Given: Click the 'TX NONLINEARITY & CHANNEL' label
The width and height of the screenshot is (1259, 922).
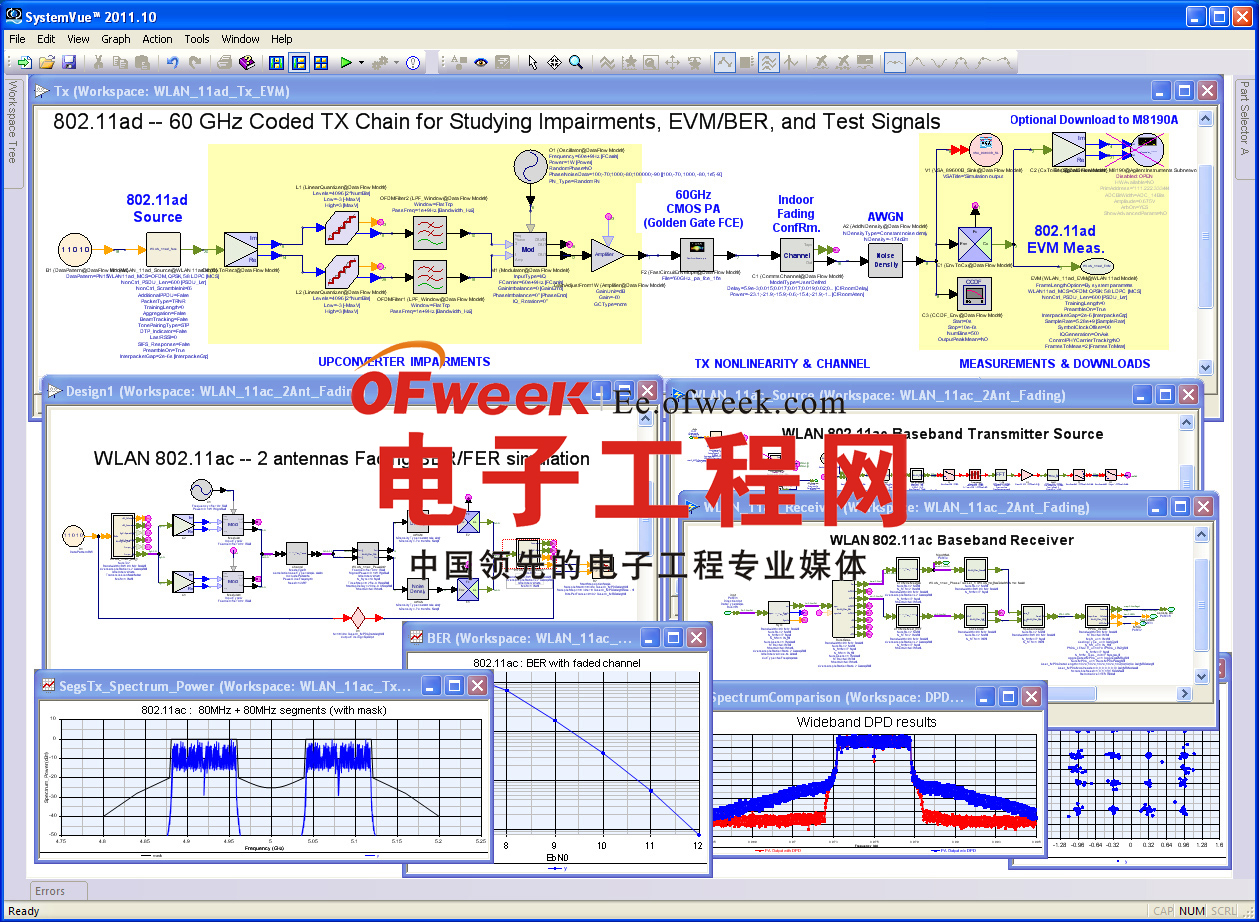Looking at the screenshot, I should (x=782, y=363).
